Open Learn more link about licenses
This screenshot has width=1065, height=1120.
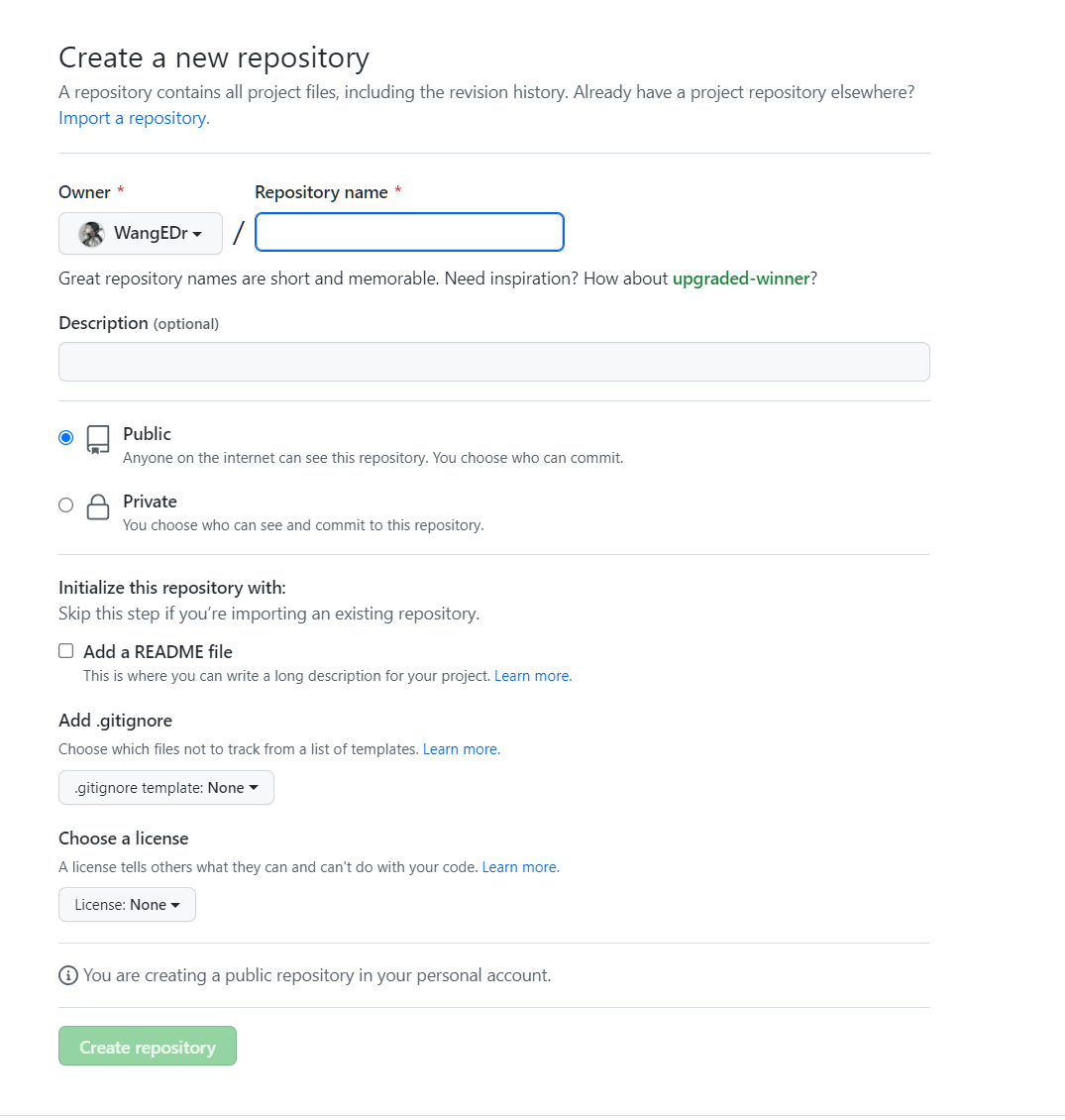click(520, 867)
